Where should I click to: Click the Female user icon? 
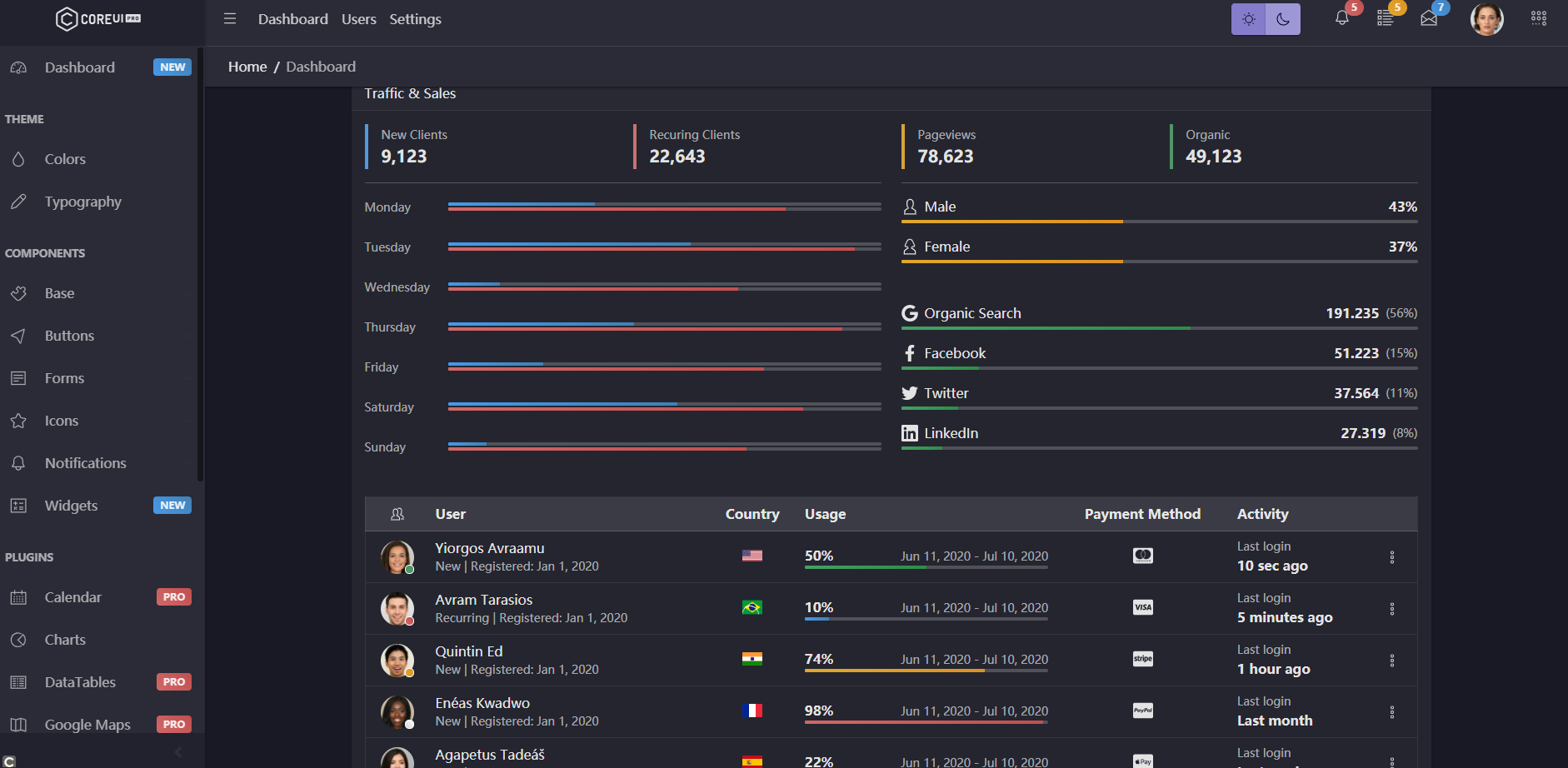click(x=910, y=247)
